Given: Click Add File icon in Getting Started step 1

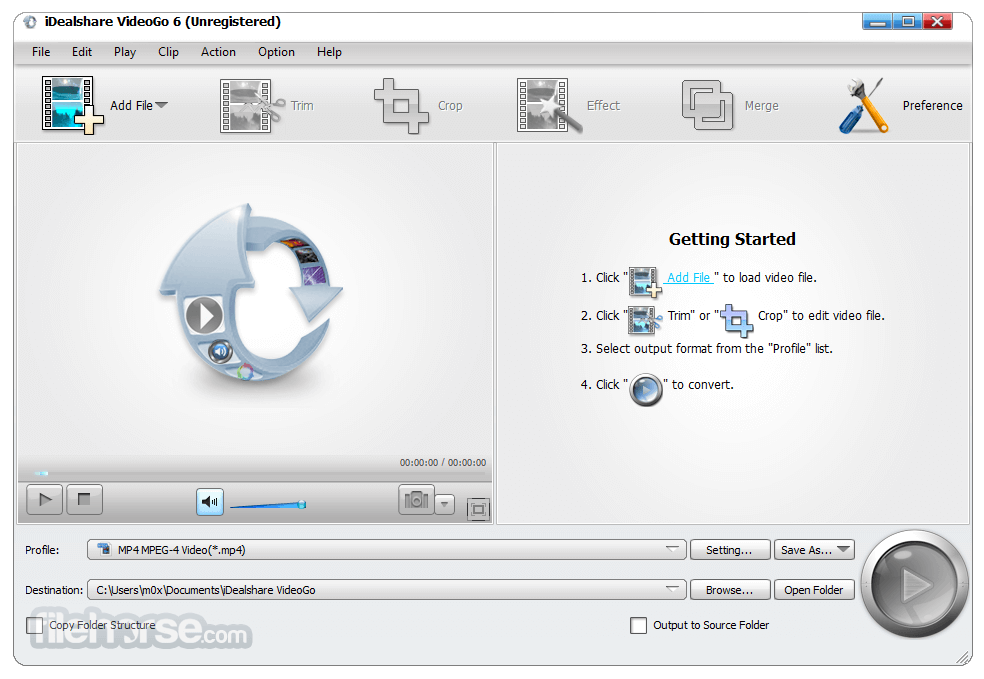Looking at the screenshot, I should tap(645, 281).
